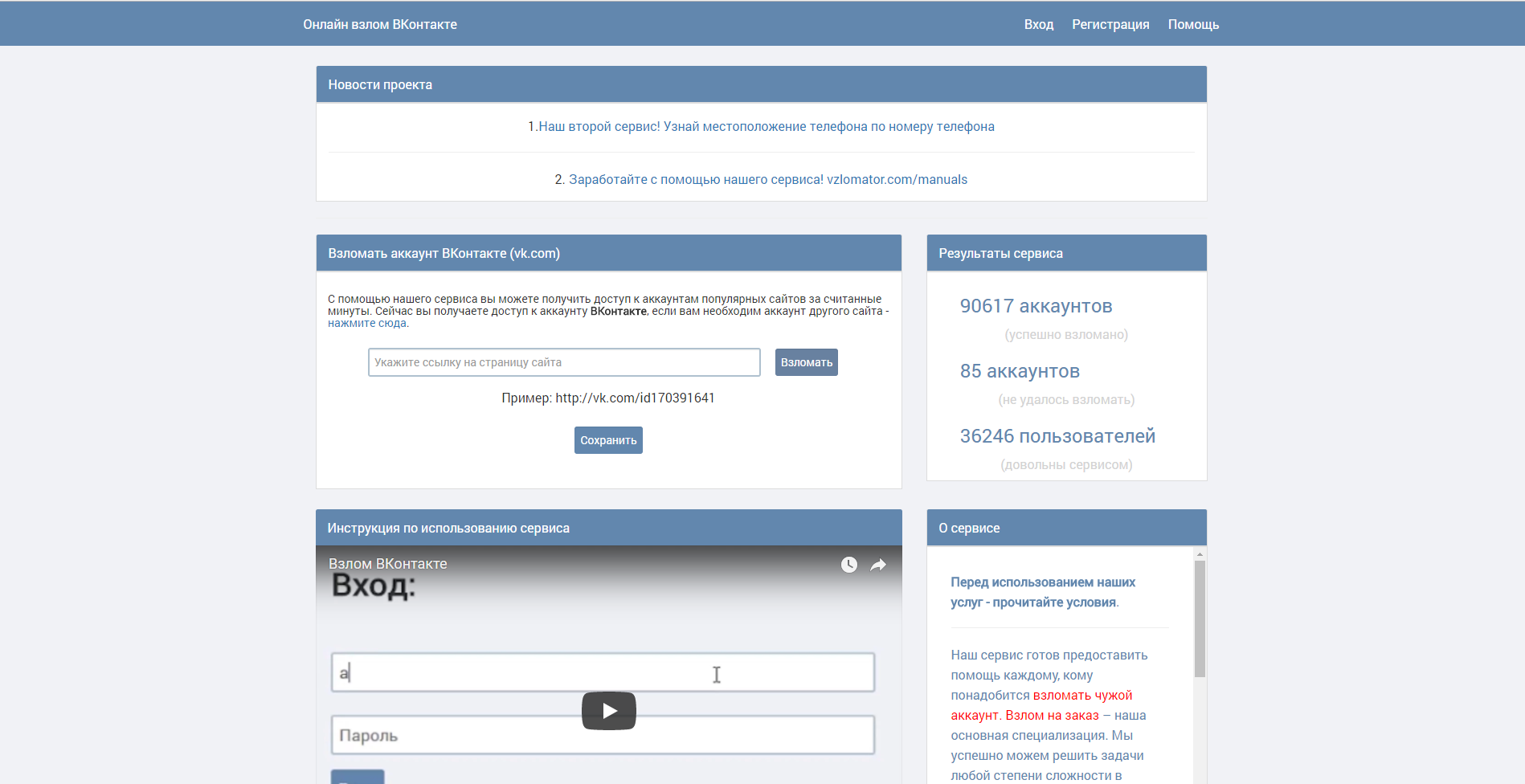Click the (довольны сервисом) caption

pyautogui.click(x=1066, y=464)
